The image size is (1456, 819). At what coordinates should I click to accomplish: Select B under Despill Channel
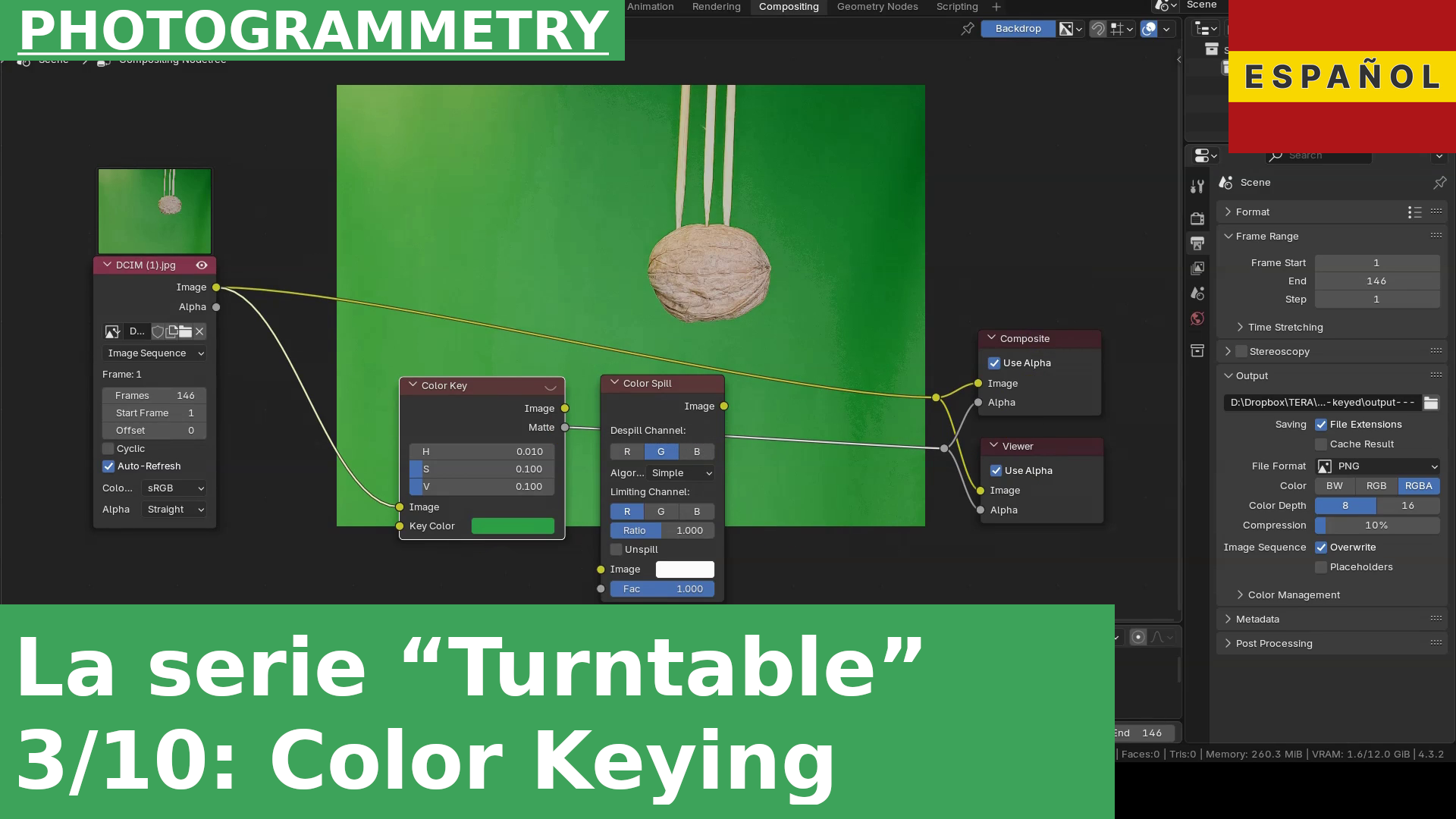tap(697, 452)
